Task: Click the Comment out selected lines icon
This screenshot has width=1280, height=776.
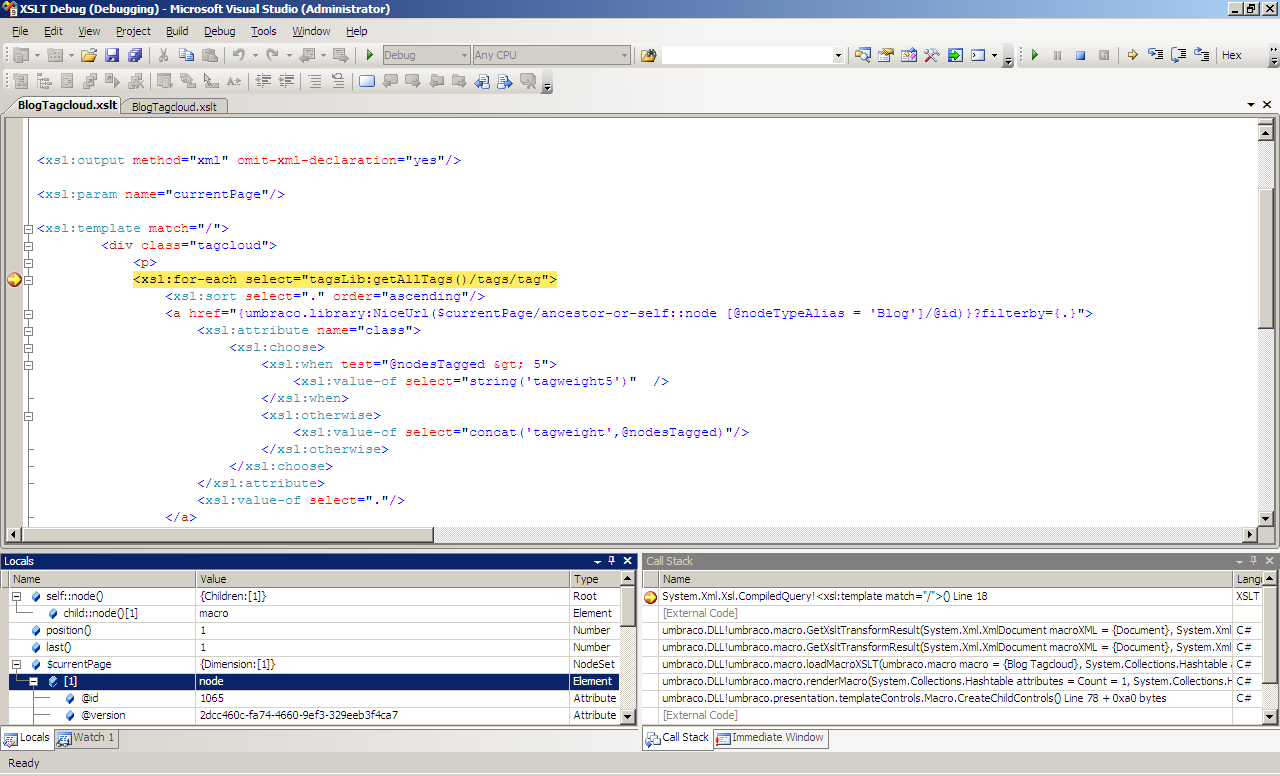Action: 314,81
